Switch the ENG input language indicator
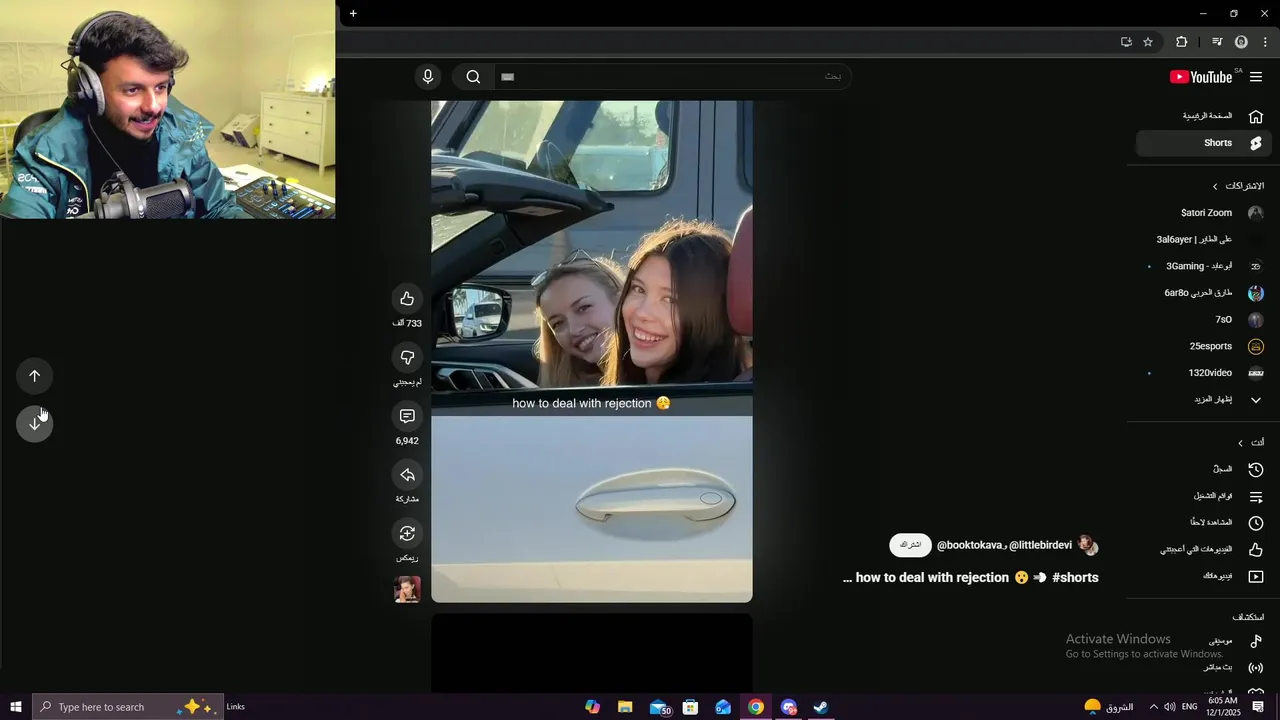 [1189, 707]
